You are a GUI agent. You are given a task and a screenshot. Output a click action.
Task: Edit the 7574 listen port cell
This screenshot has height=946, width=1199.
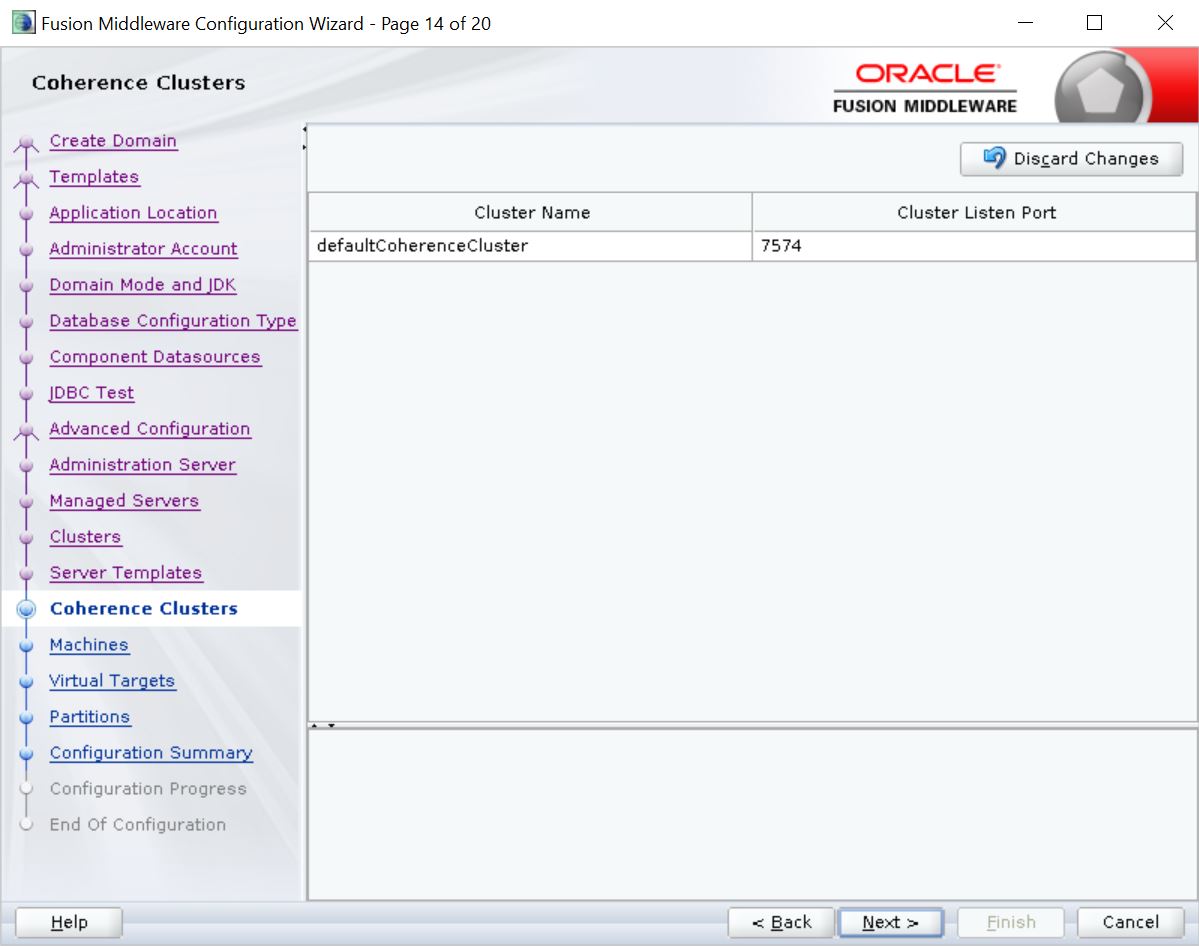974,245
